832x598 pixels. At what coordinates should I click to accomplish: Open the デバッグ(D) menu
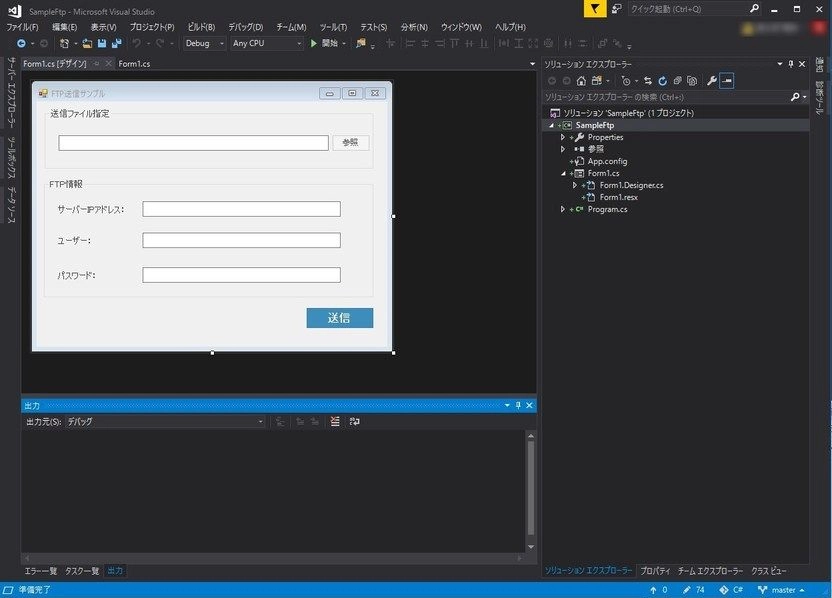[246, 27]
